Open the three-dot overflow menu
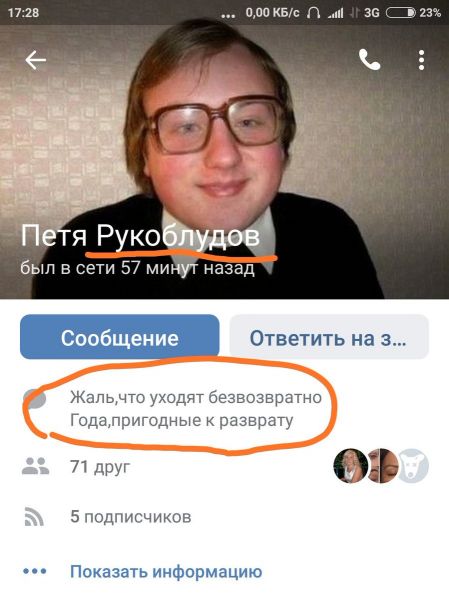This screenshot has width=449, height=600. coord(421,60)
